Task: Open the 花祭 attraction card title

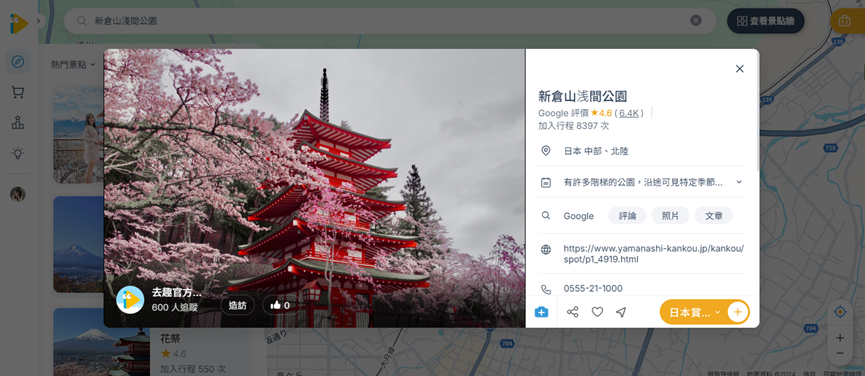Action: click(x=170, y=338)
